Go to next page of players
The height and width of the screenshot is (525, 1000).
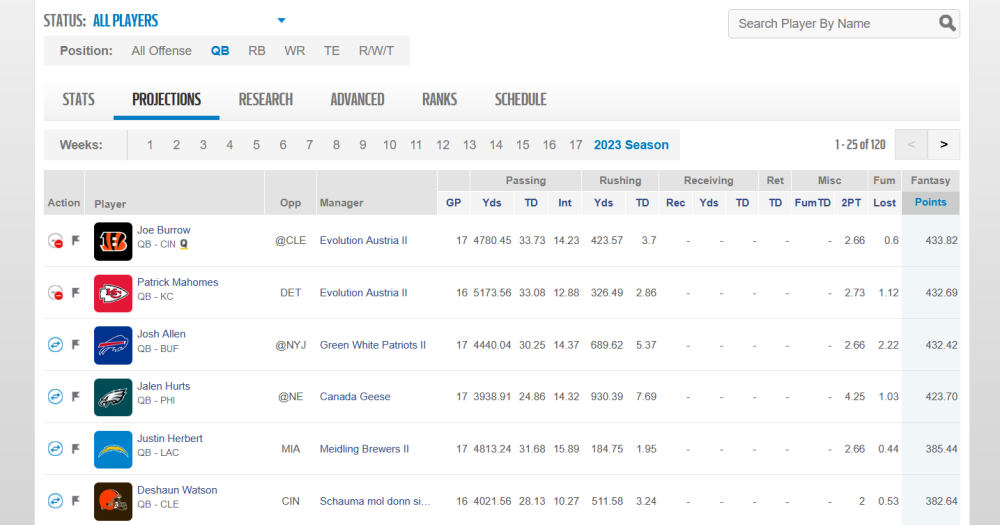click(943, 145)
